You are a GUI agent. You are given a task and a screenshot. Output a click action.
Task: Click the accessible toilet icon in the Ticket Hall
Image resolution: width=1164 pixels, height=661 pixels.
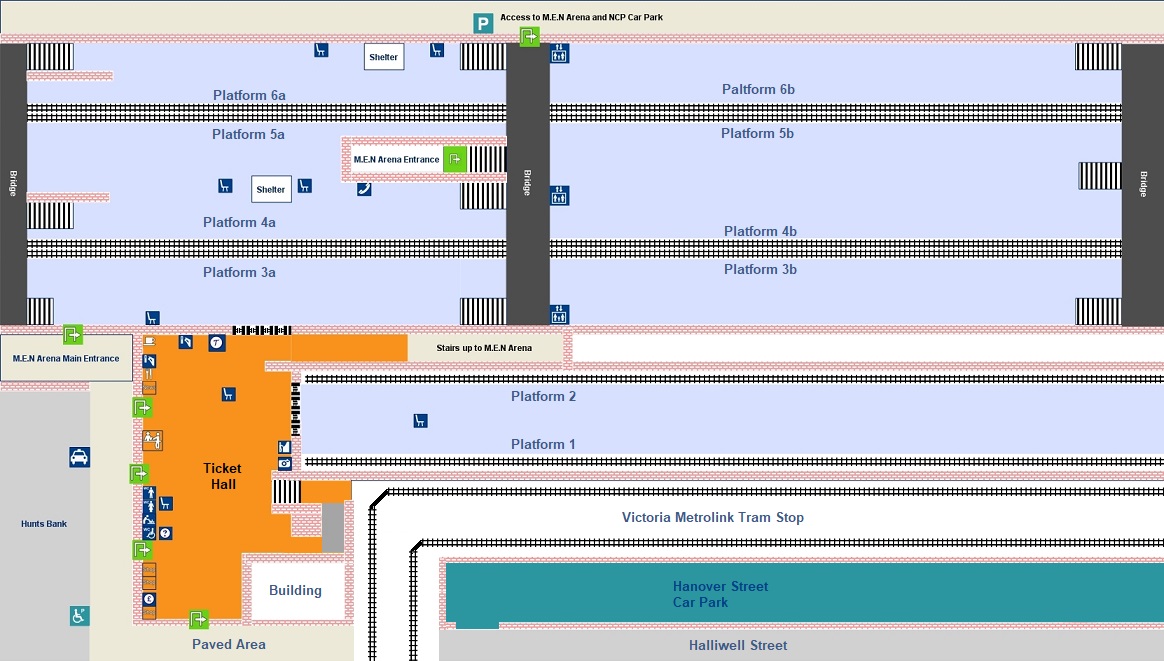[x=150, y=533]
